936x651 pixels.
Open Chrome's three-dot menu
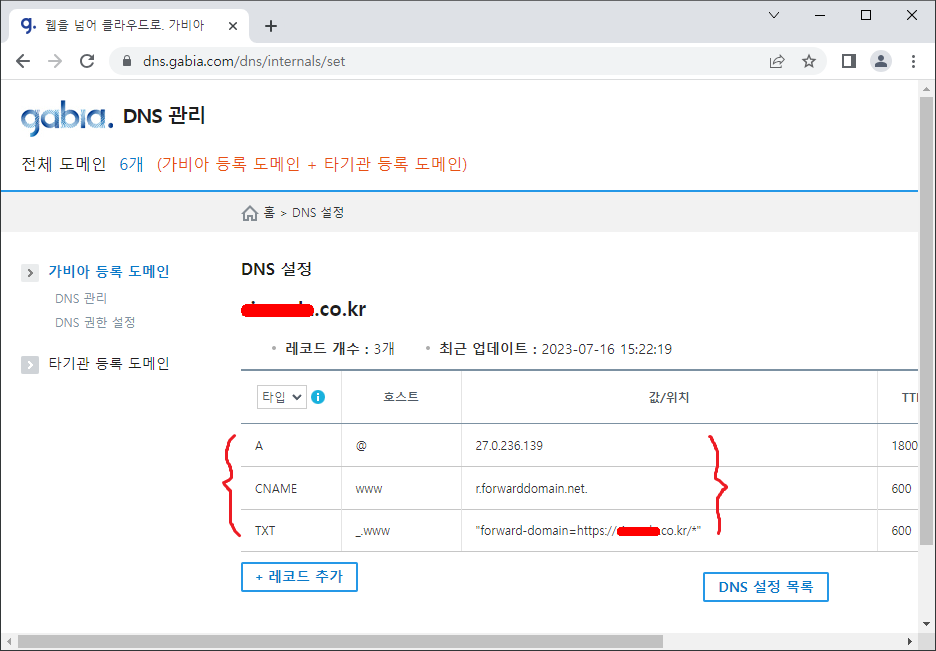pos(913,61)
